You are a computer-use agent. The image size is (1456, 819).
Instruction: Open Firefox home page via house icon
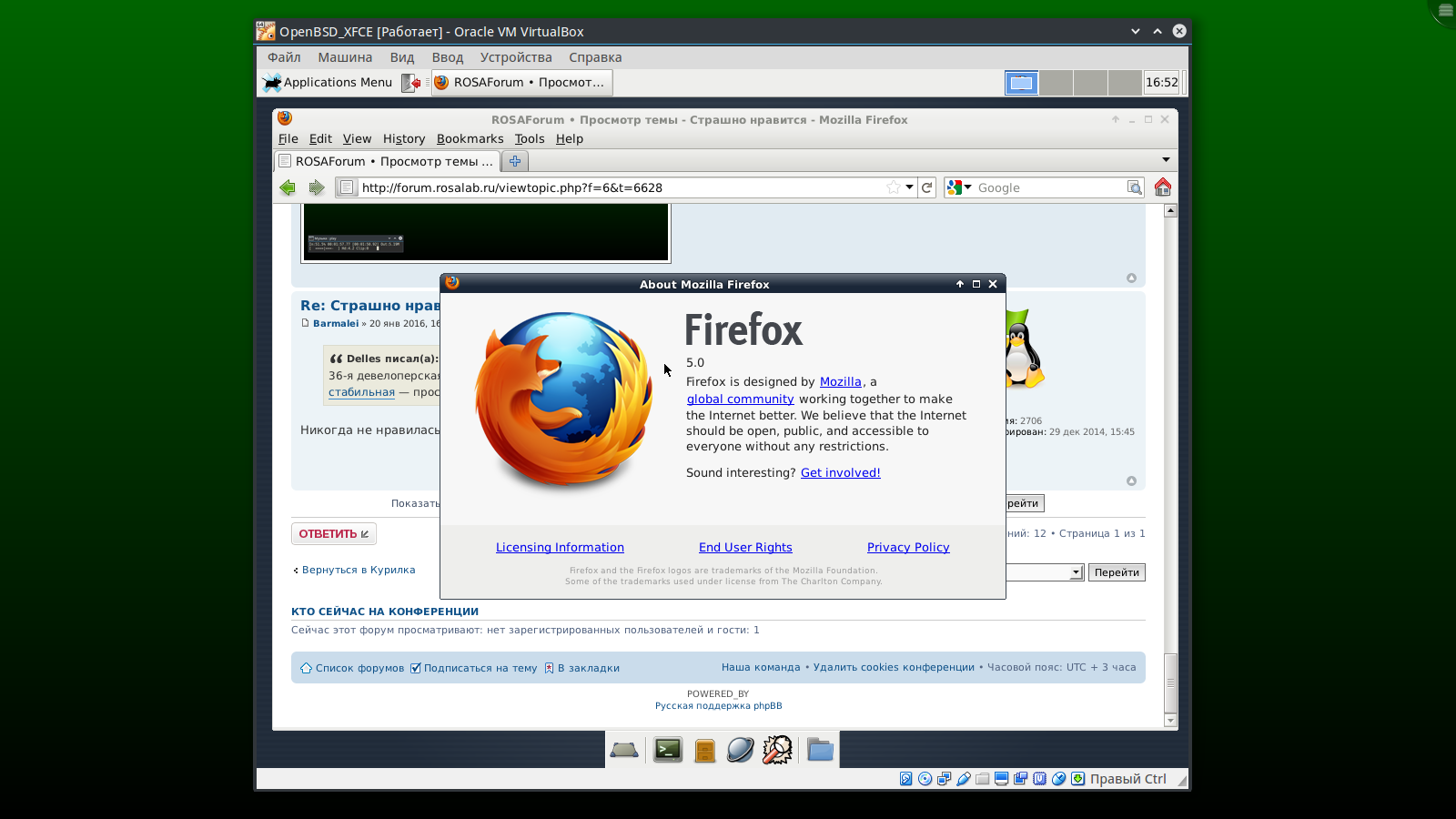(x=1163, y=187)
